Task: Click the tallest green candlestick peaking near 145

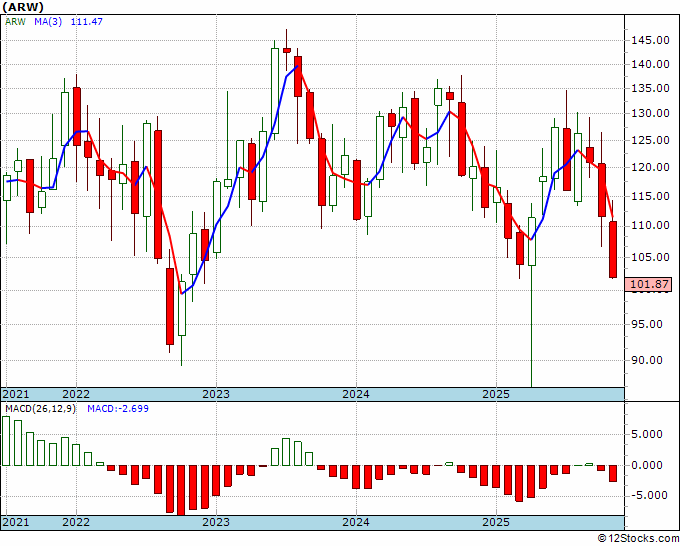Action: click(x=275, y=91)
